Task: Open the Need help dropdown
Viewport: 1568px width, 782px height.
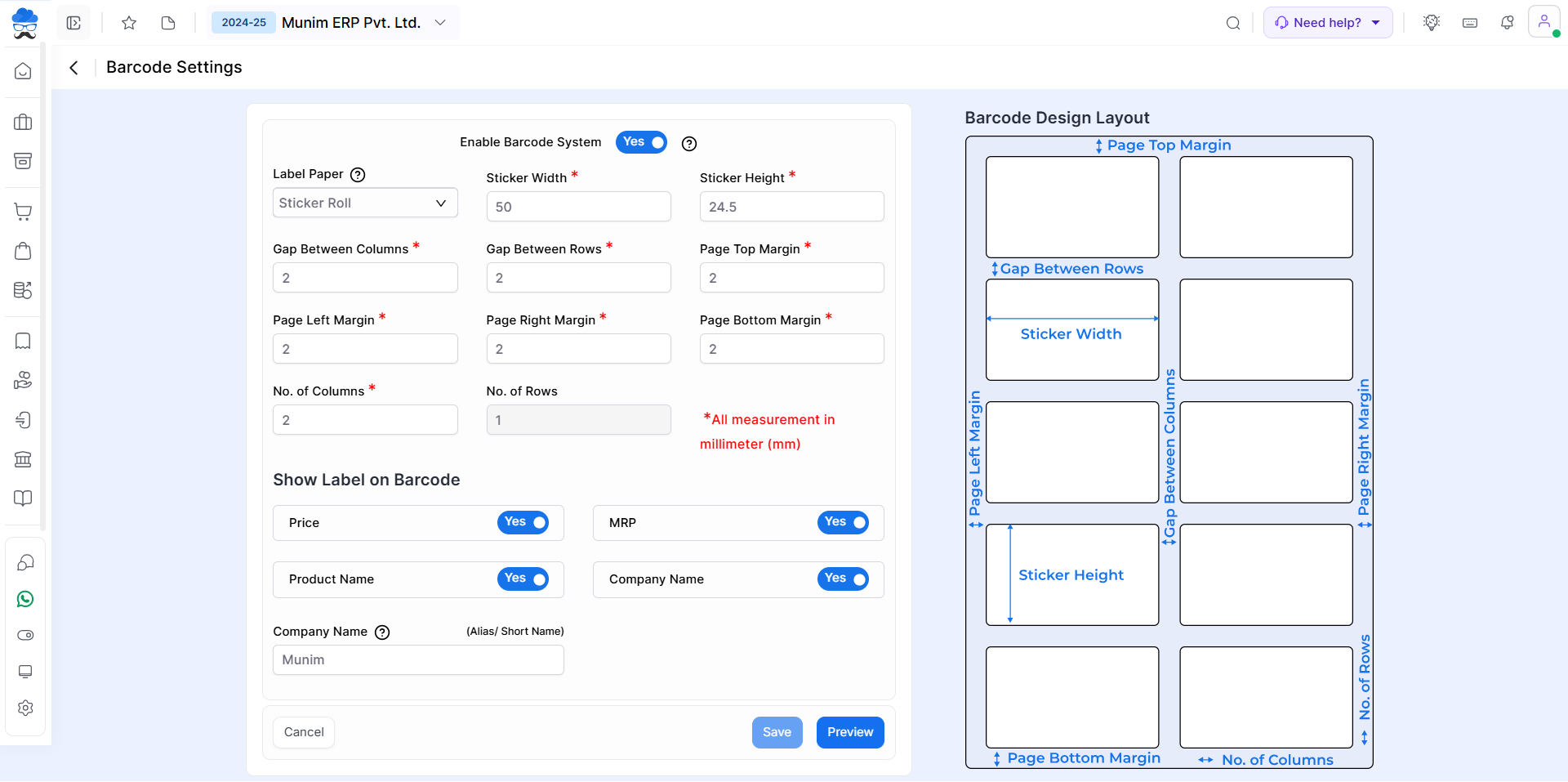Action: click(1327, 23)
